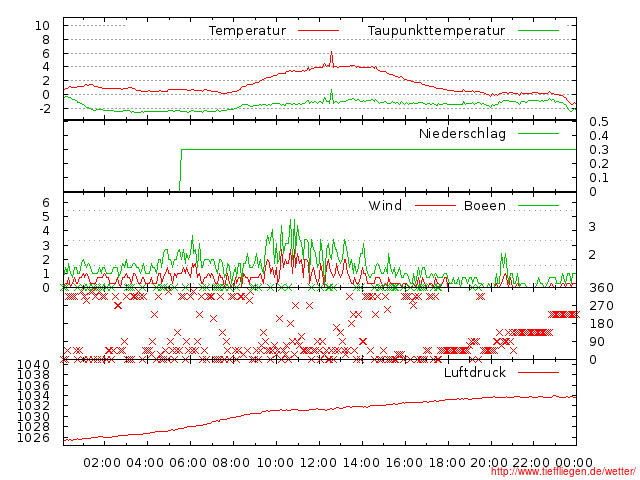Image resolution: width=640 pixels, height=480 pixels.
Task: Click the 1026 pressure axis value
Action: pyautogui.click(x=33, y=438)
